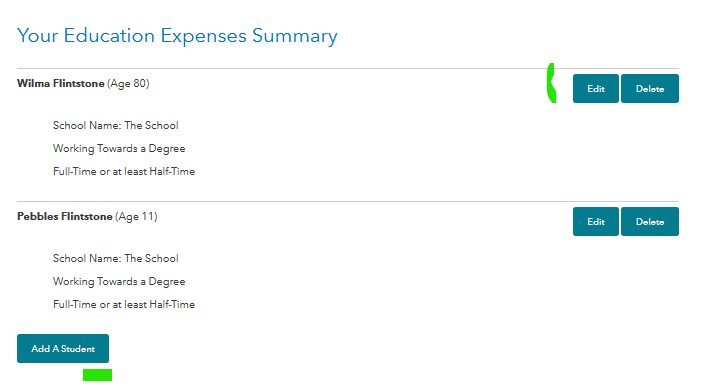The height and width of the screenshot is (390, 718).
Task: Click the (Age 11) label
Action: 136,217
